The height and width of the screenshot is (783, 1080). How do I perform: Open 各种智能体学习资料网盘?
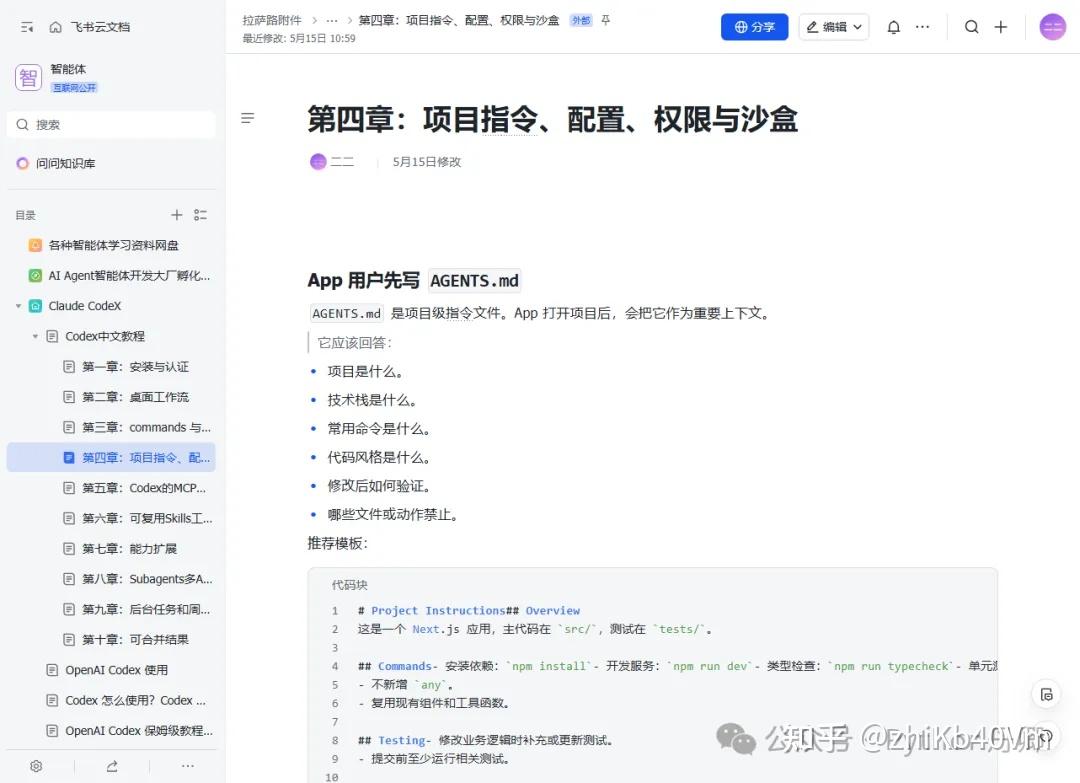[113, 245]
